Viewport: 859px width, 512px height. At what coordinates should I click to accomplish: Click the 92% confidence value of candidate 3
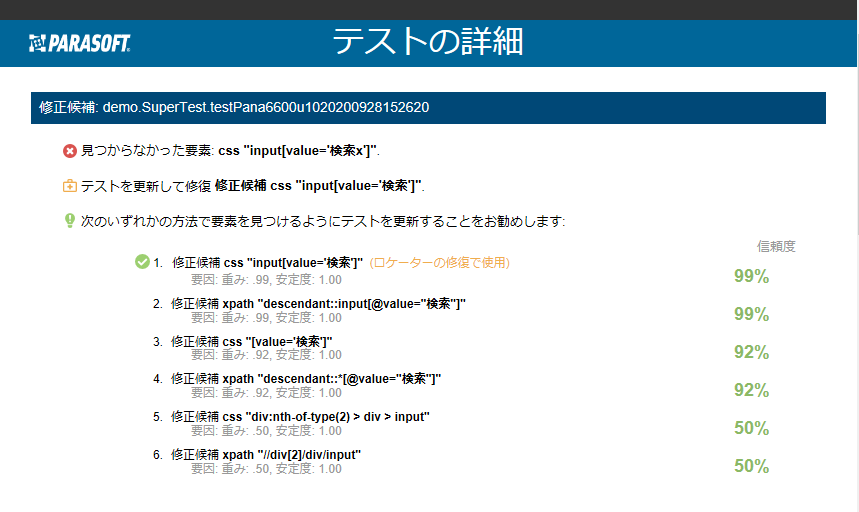[752, 352]
